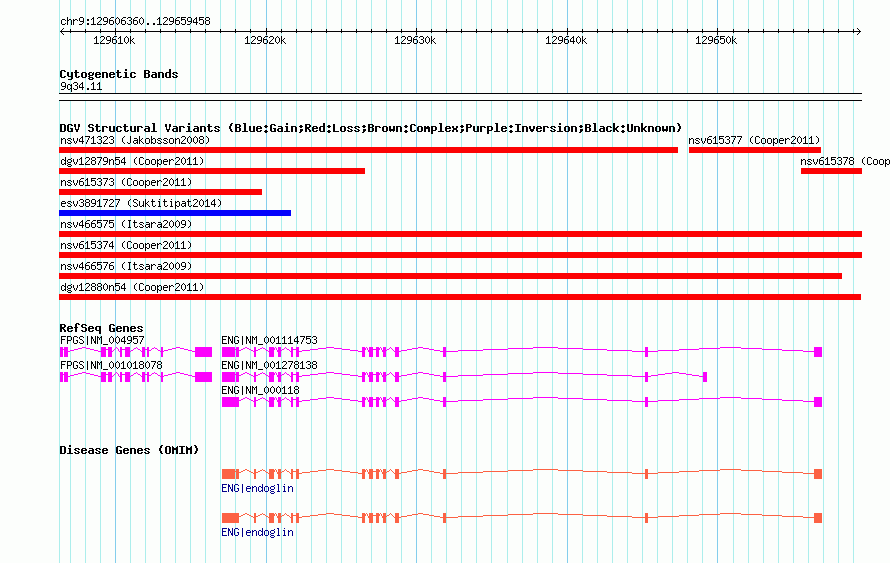Click the dgv12880n54 (Cooper2011) label
Image resolution: width=890 pixels, height=563 pixels.
132,287
